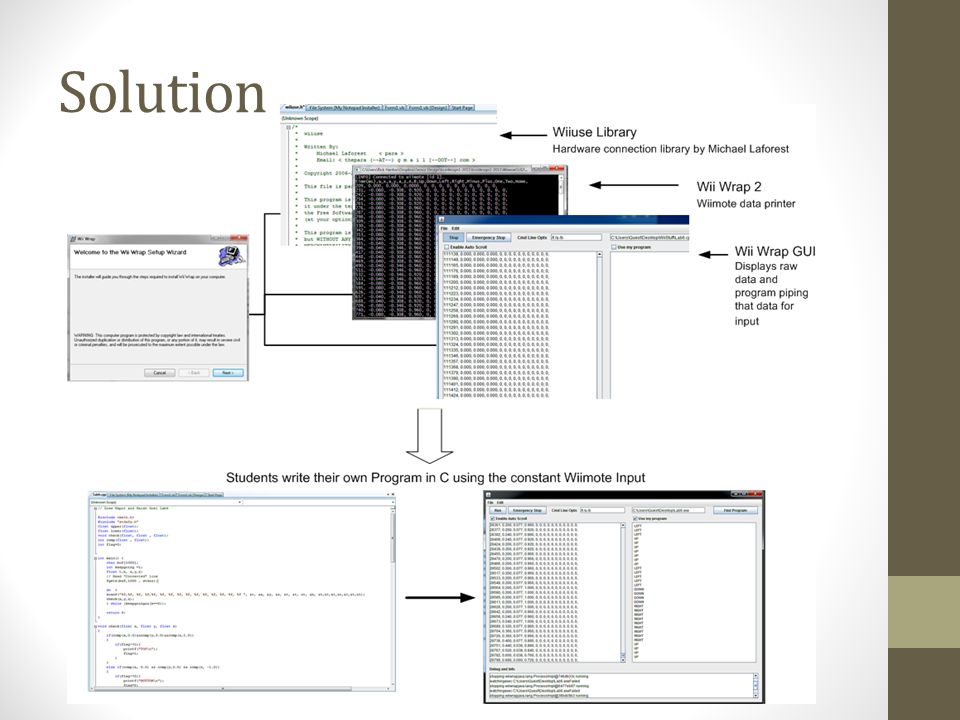
Task: Open the Edit menu in the upper Wii Wrap GUI
Action: tap(456, 228)
